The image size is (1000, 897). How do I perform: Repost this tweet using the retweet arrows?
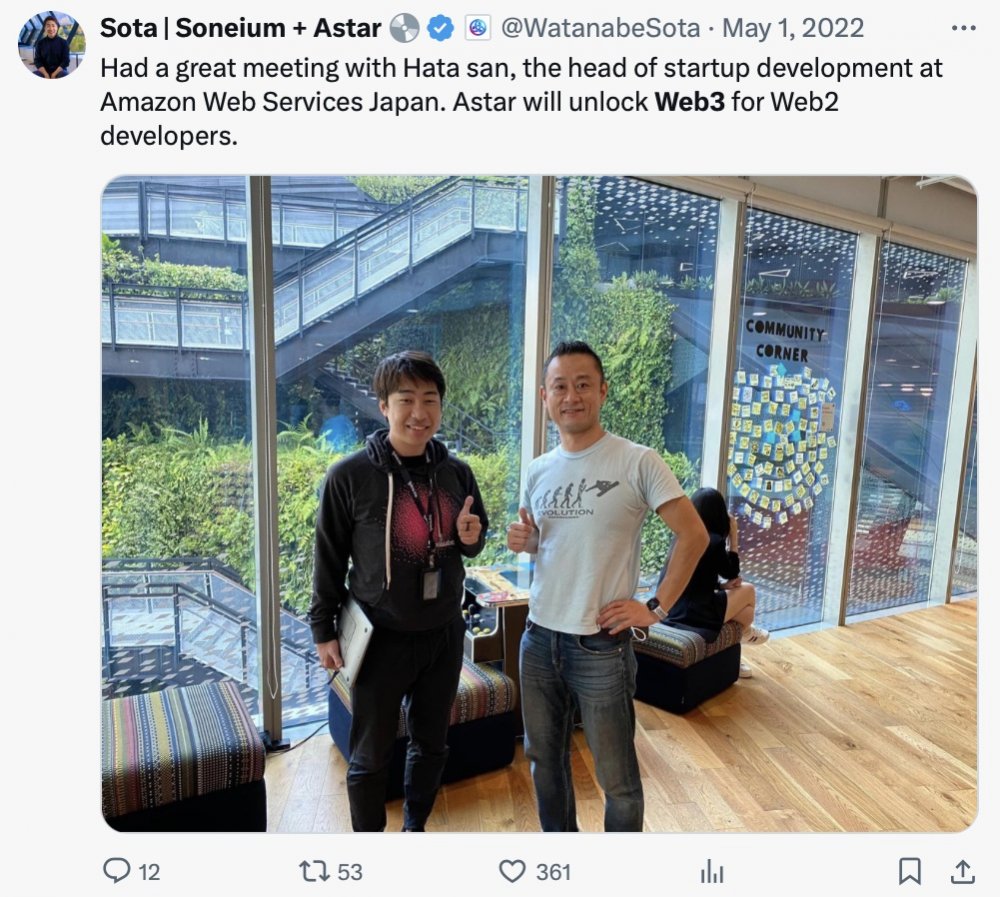coord(314,871)
